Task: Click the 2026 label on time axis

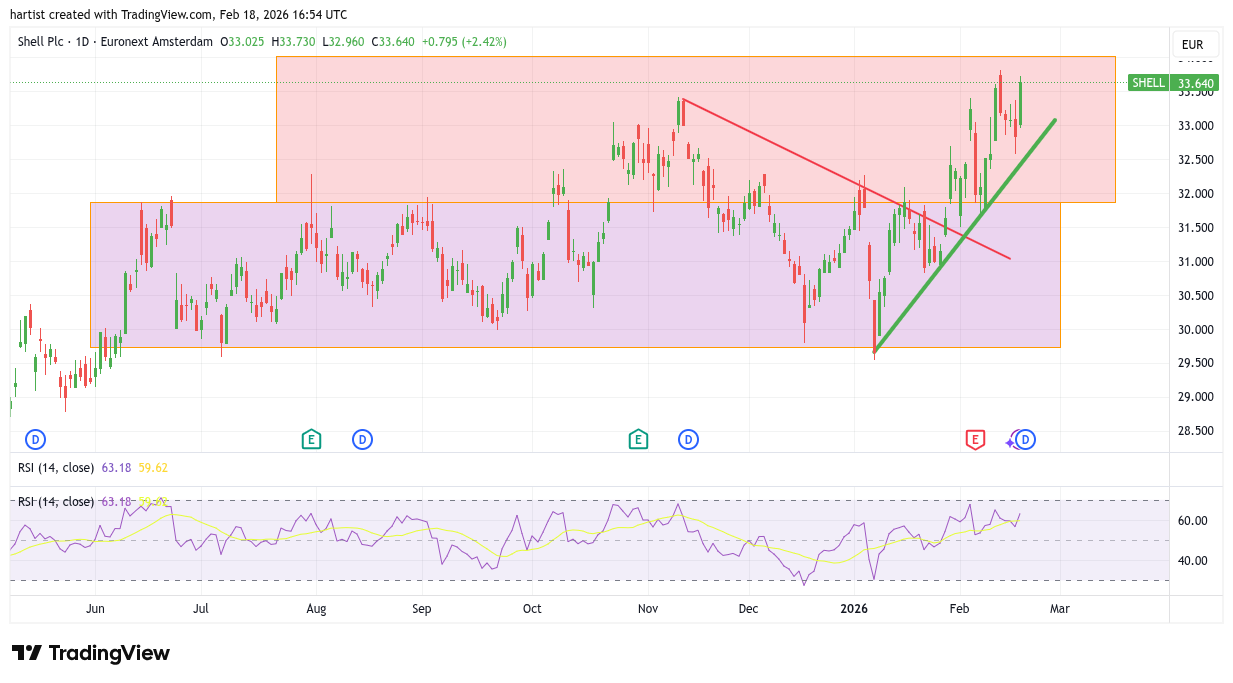Action: click(x=853, y=609)
